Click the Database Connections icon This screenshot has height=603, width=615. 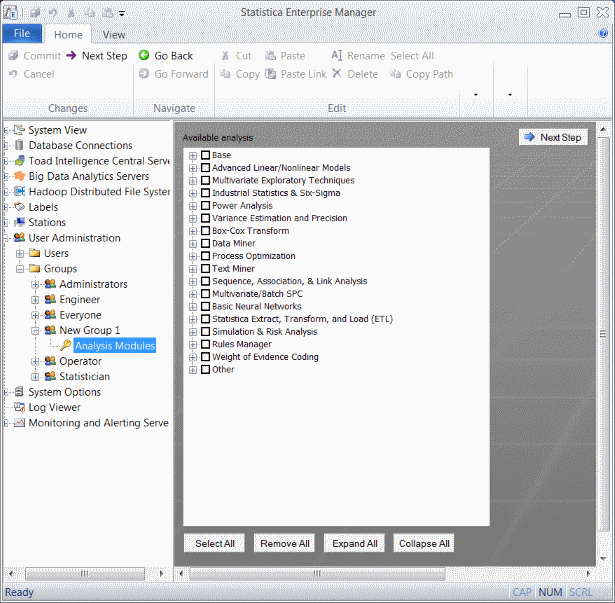(x=19, y=145)
